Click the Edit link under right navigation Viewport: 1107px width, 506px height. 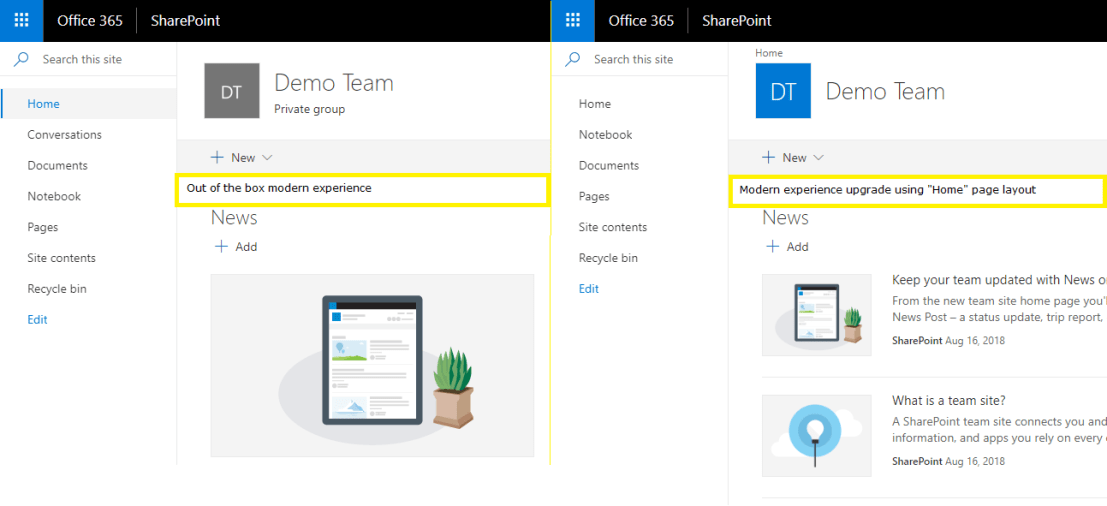(x=589, y=289)
